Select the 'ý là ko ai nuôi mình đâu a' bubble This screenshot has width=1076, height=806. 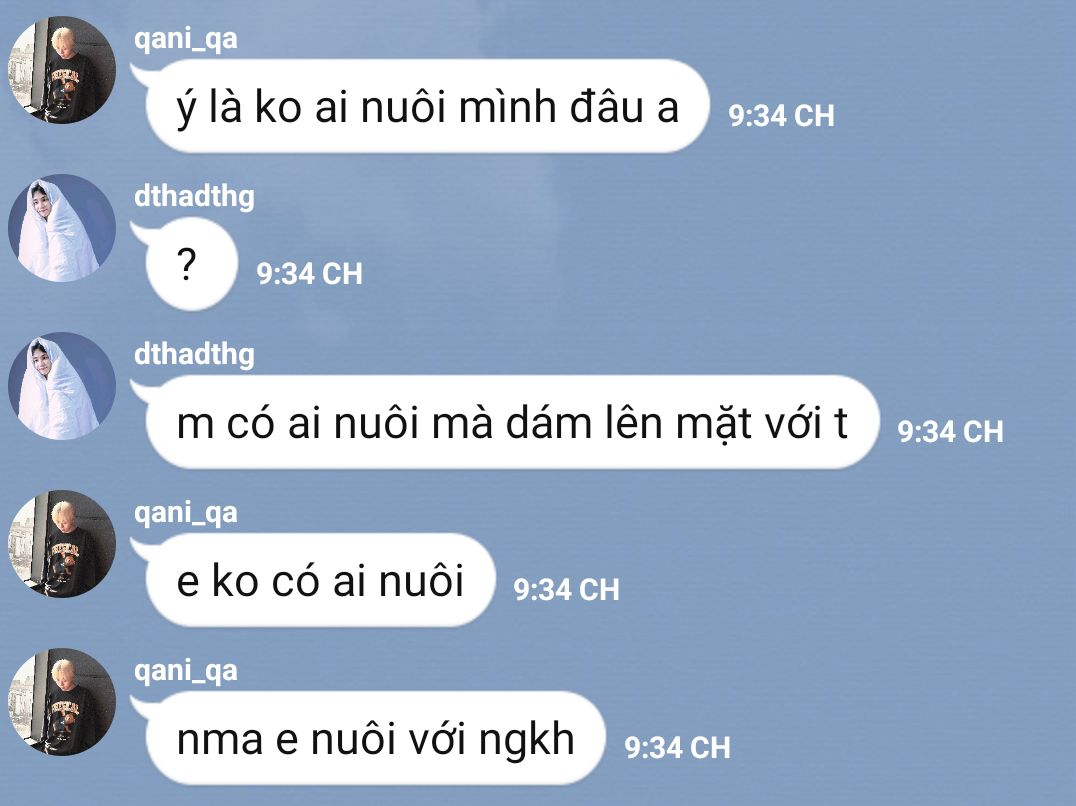tap(427, 106)
